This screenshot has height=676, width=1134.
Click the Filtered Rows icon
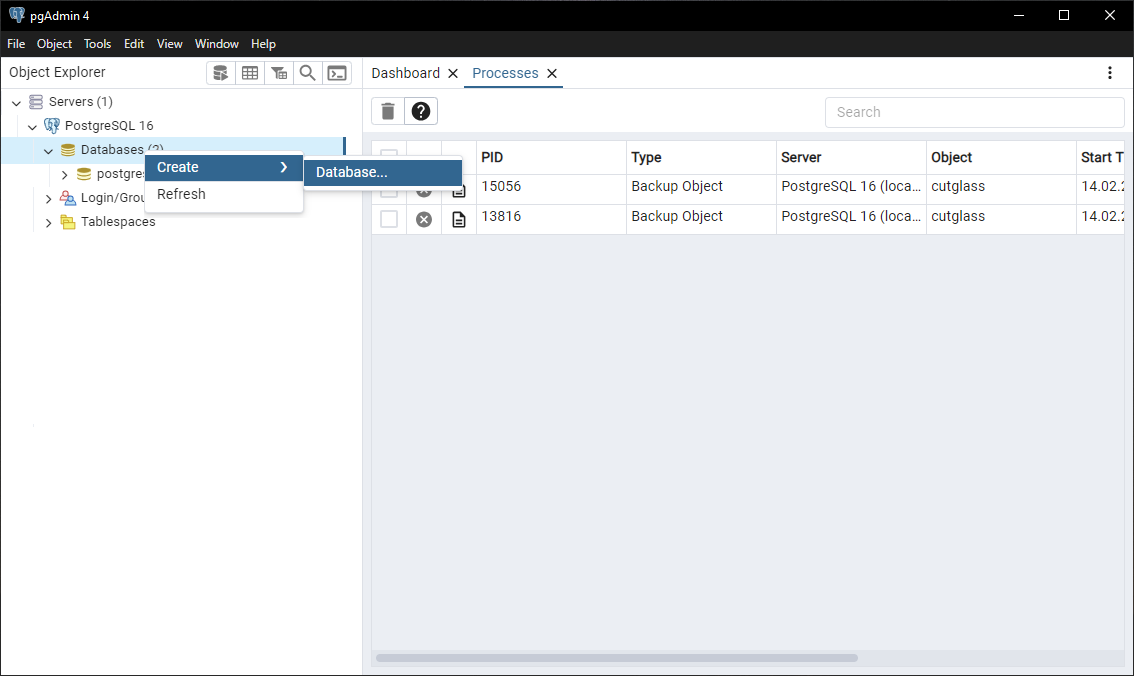[x=279, y=73]
